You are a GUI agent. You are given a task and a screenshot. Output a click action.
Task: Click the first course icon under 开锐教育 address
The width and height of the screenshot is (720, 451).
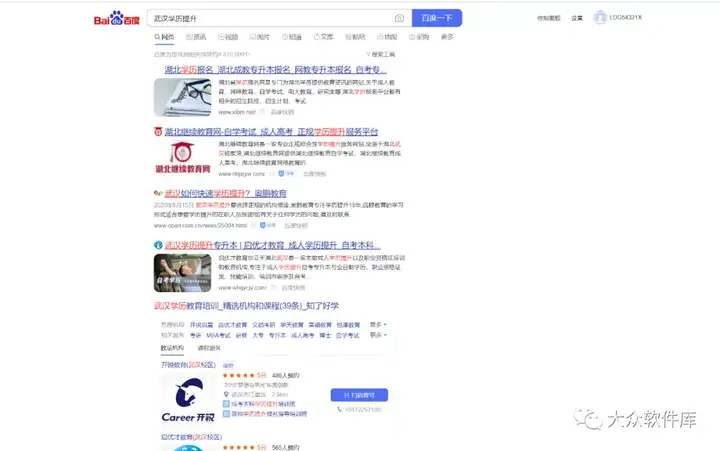226,404
